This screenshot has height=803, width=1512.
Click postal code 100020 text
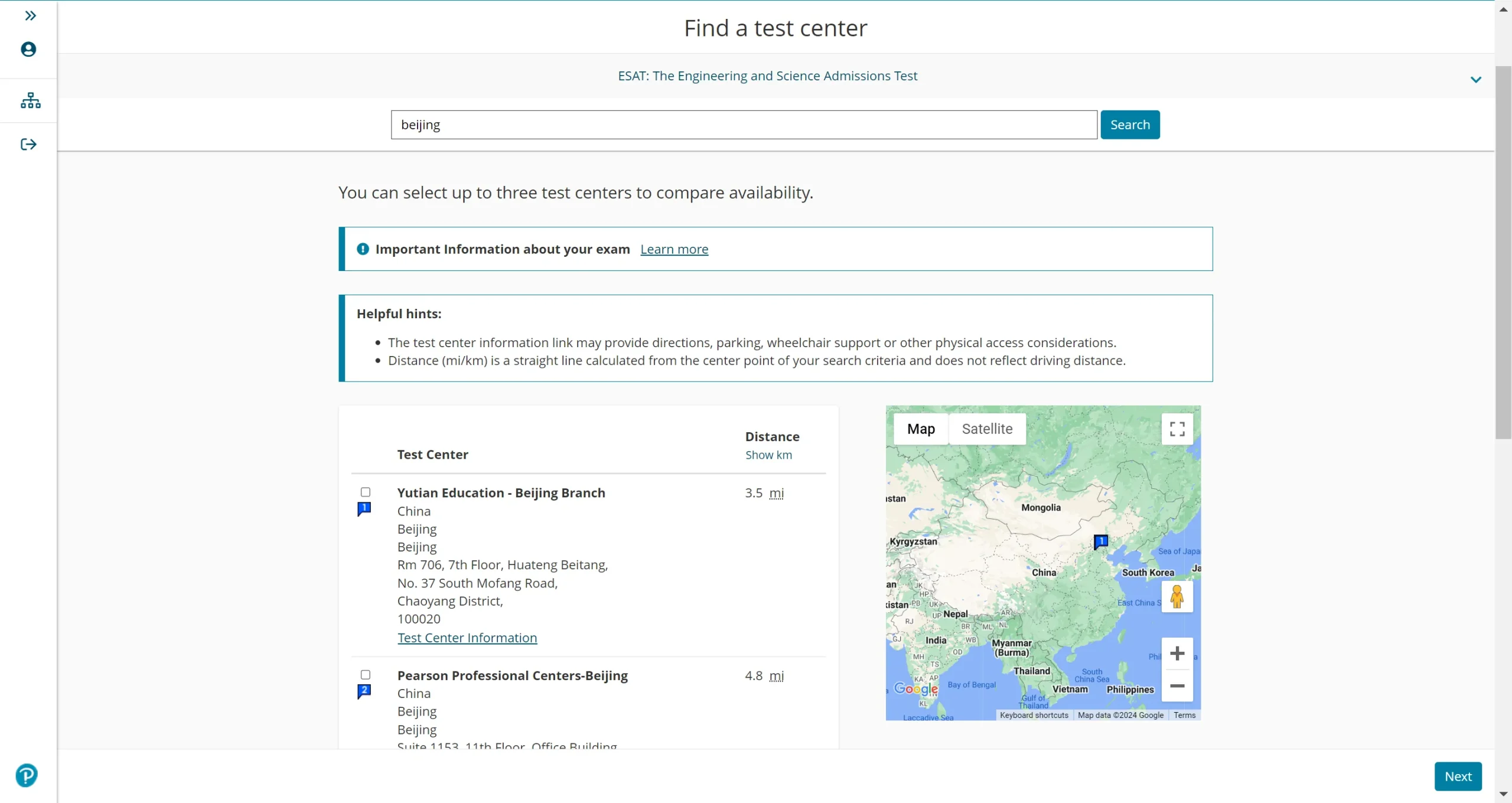(x=419, y=619)
